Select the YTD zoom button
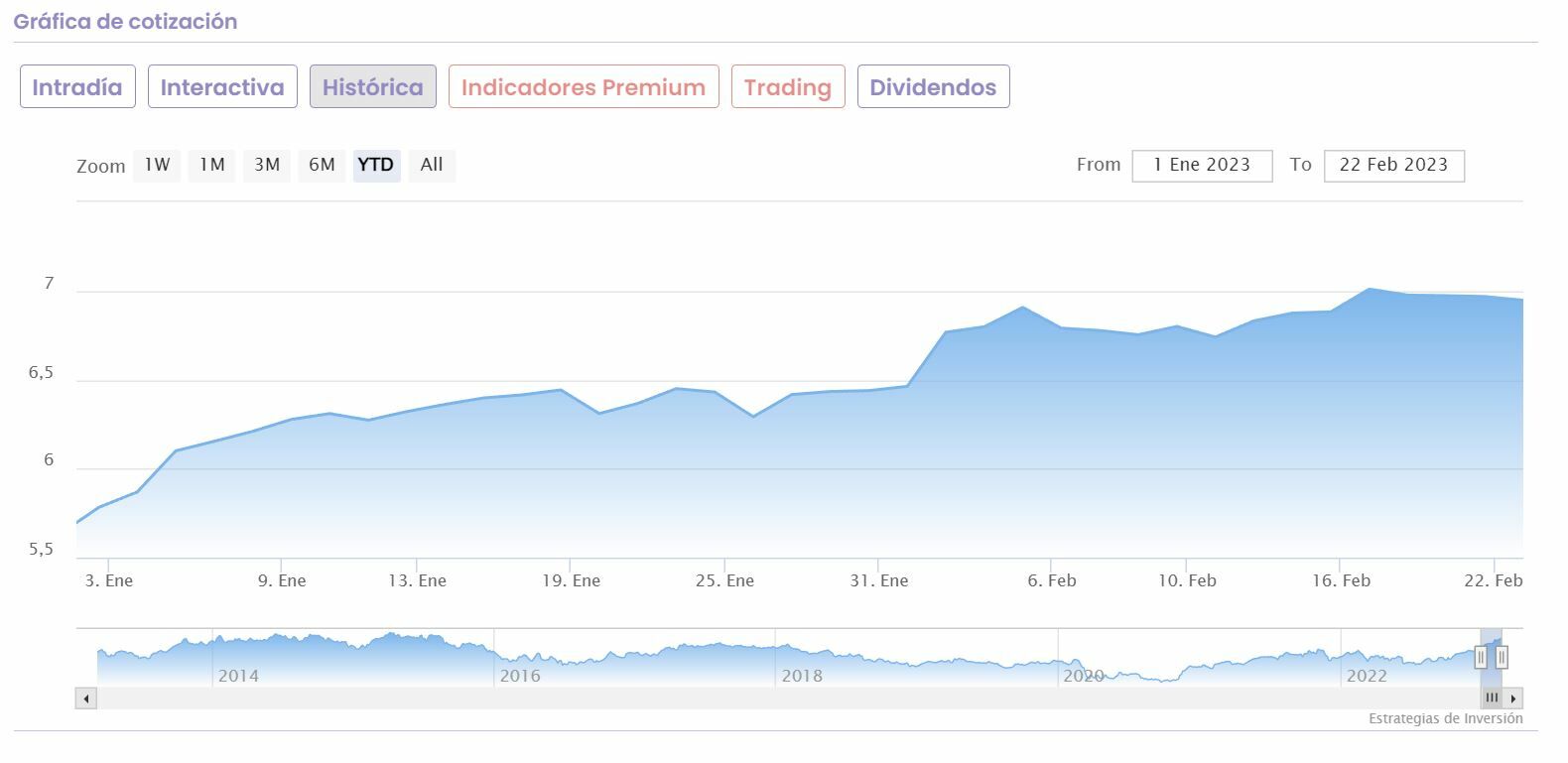 (376, 165)
